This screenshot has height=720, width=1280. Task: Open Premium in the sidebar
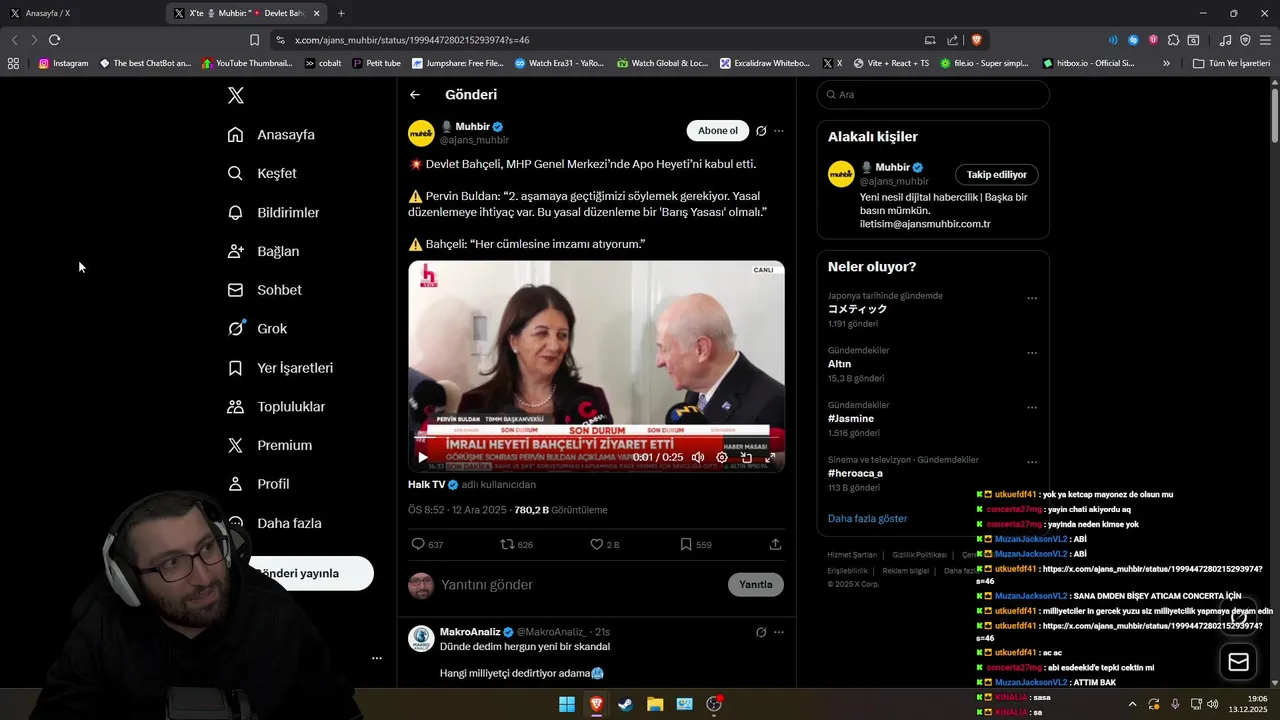click(x=270, y=445)
